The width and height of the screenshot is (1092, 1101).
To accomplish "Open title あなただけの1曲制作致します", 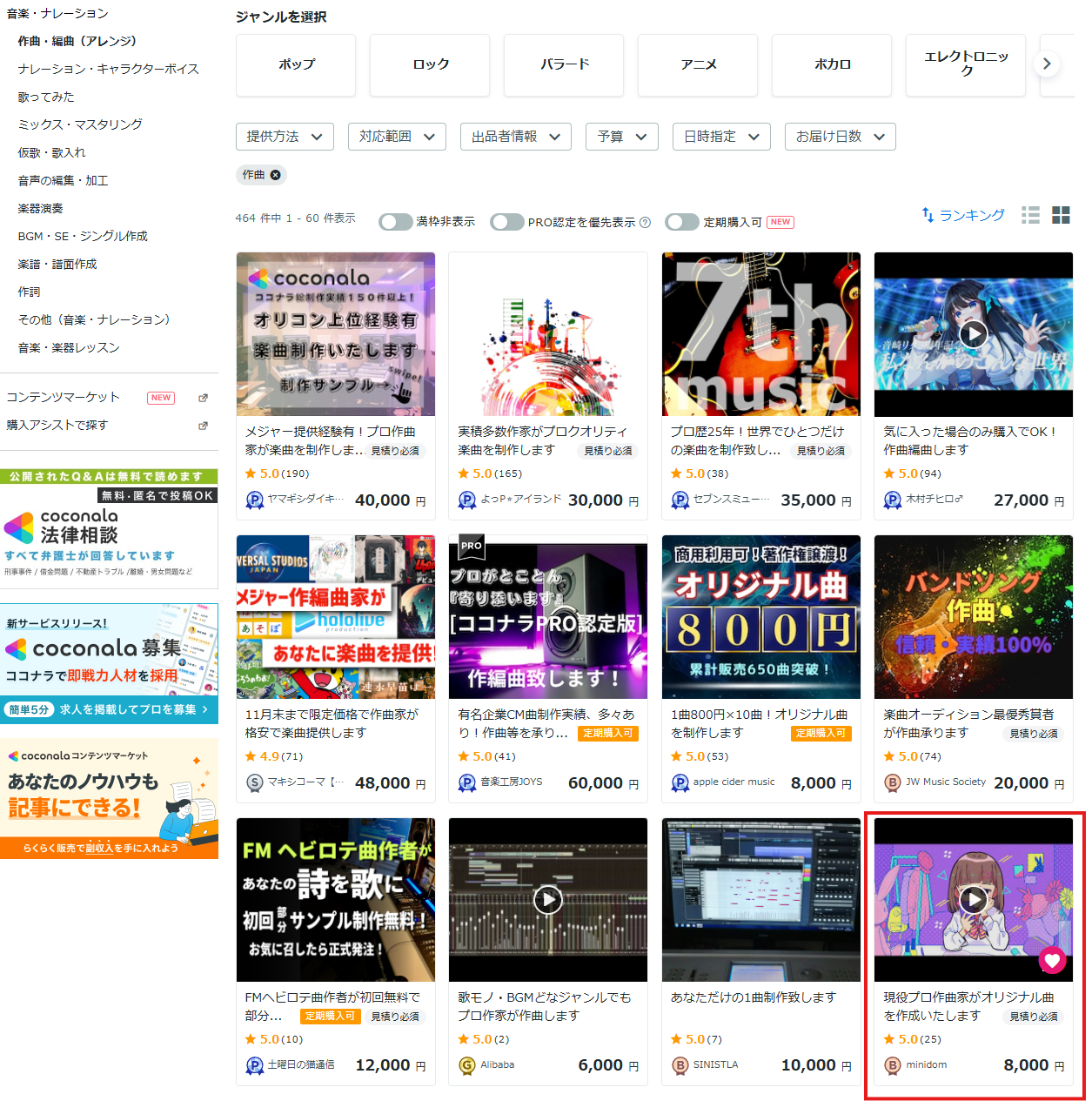I will [x=754, y=997].
